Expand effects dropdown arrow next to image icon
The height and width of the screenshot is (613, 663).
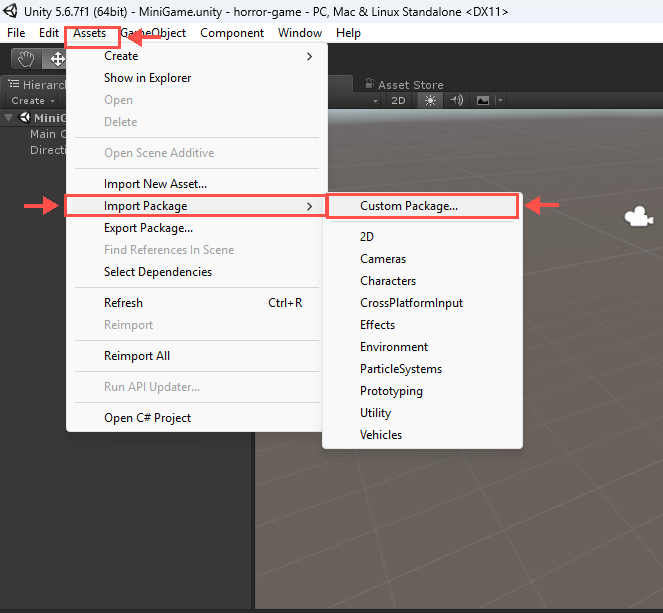[500, 101]
